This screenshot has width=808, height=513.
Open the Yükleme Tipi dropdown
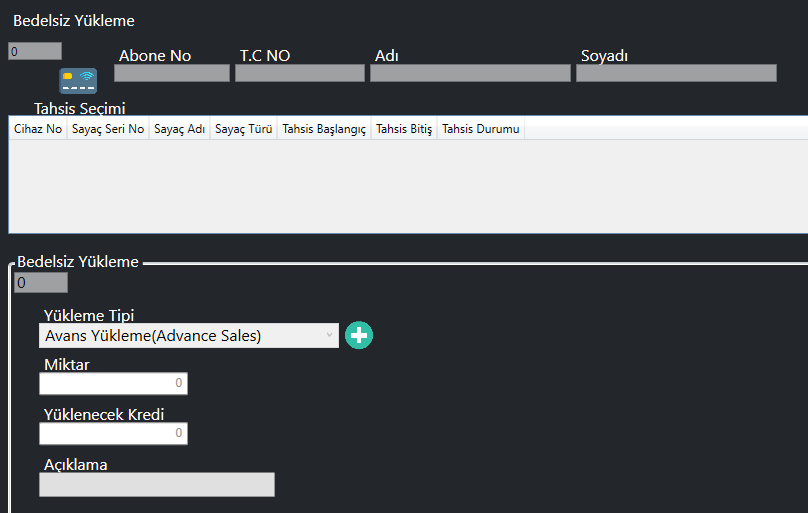(x=189, y=336)
